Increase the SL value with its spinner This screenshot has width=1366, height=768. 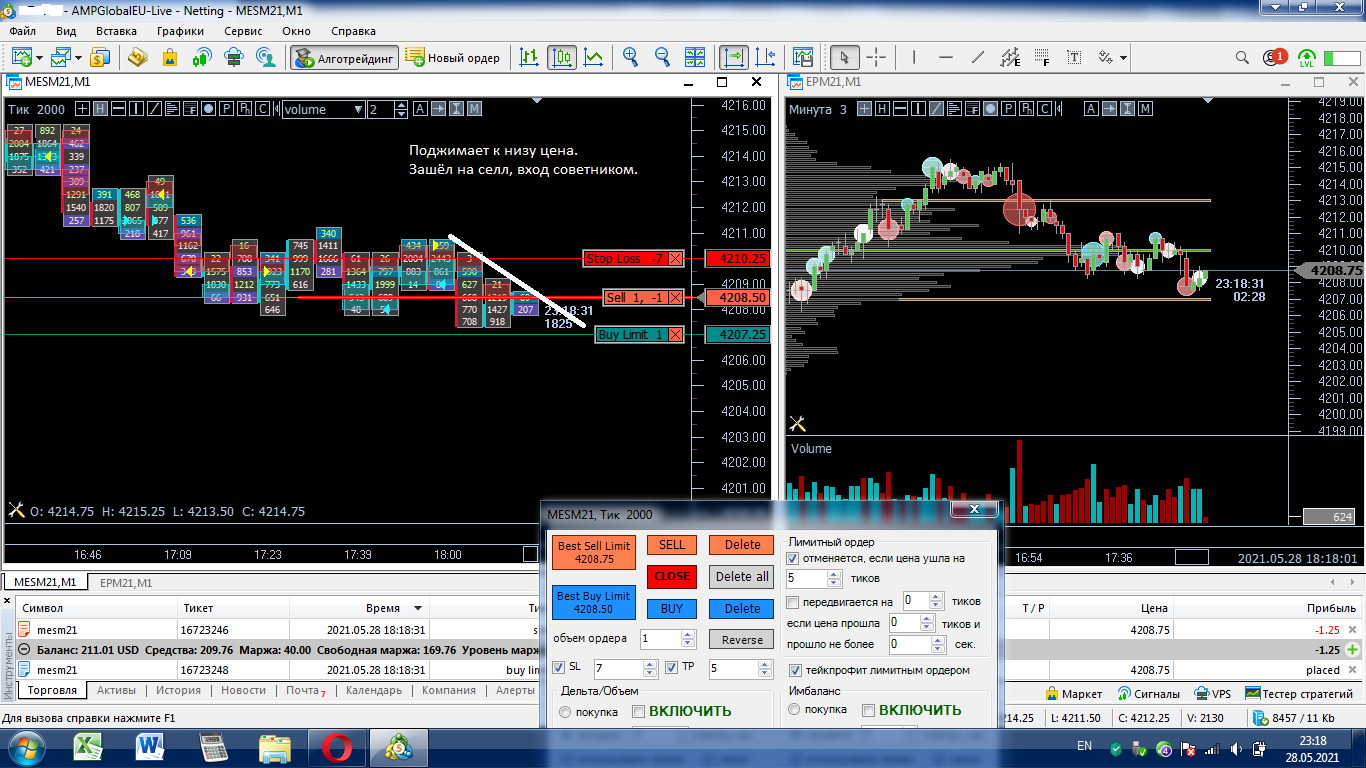tap(649, 663)
